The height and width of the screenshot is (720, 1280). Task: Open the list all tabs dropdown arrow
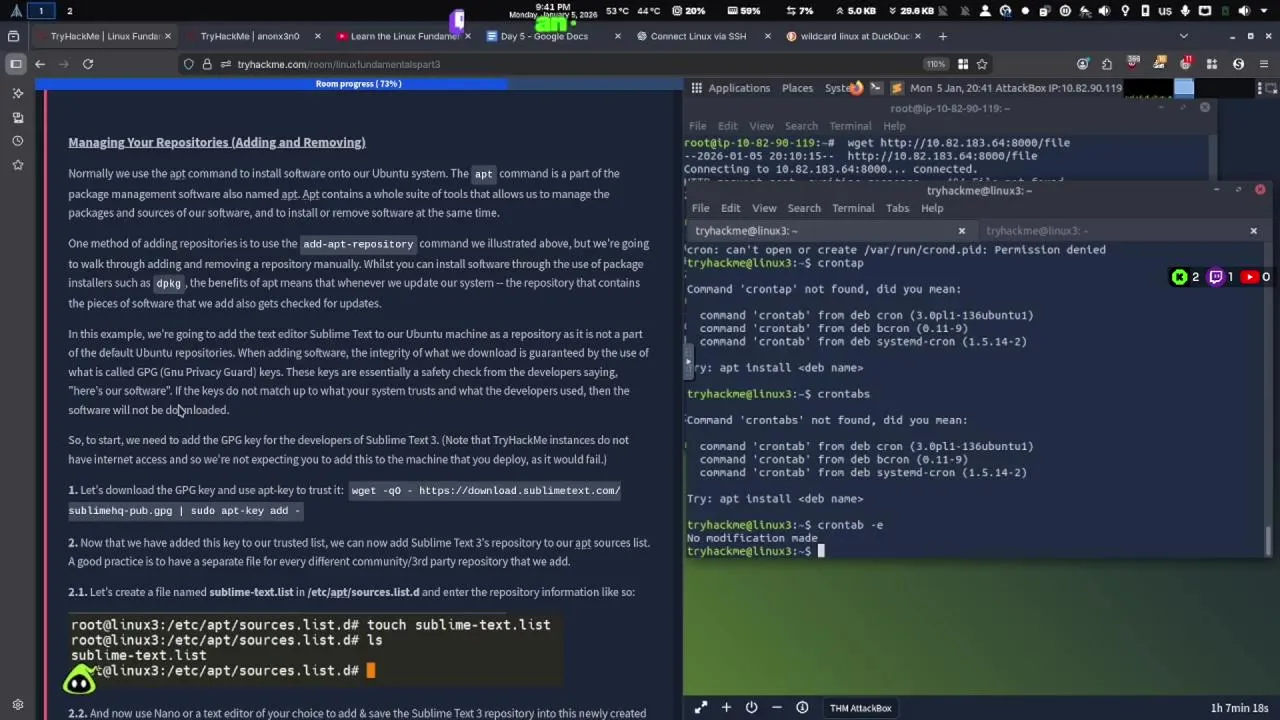[x=1184, y=36]
